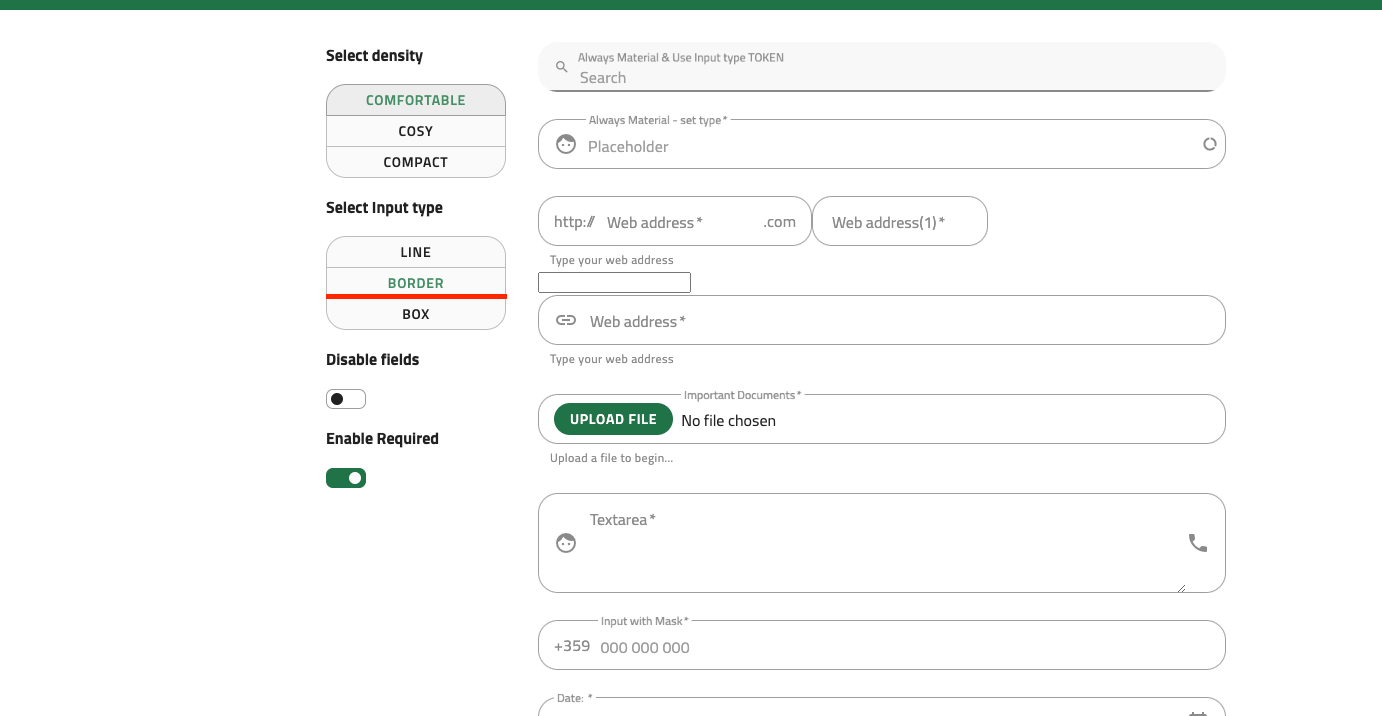Click the 'Important Documents' field label
This screenshot has height=716, width=1382.
tap(742, 395)
